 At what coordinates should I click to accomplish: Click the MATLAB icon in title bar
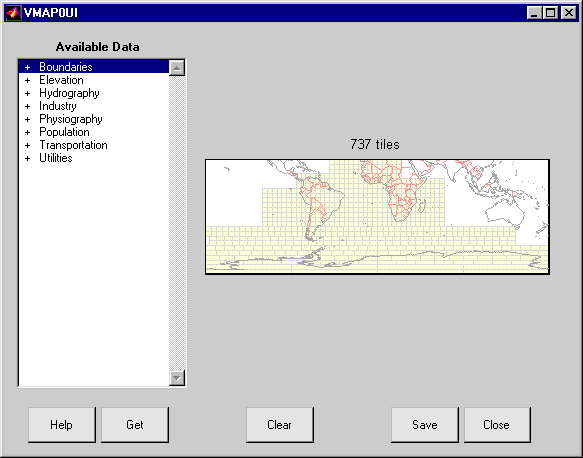(13, 13)
